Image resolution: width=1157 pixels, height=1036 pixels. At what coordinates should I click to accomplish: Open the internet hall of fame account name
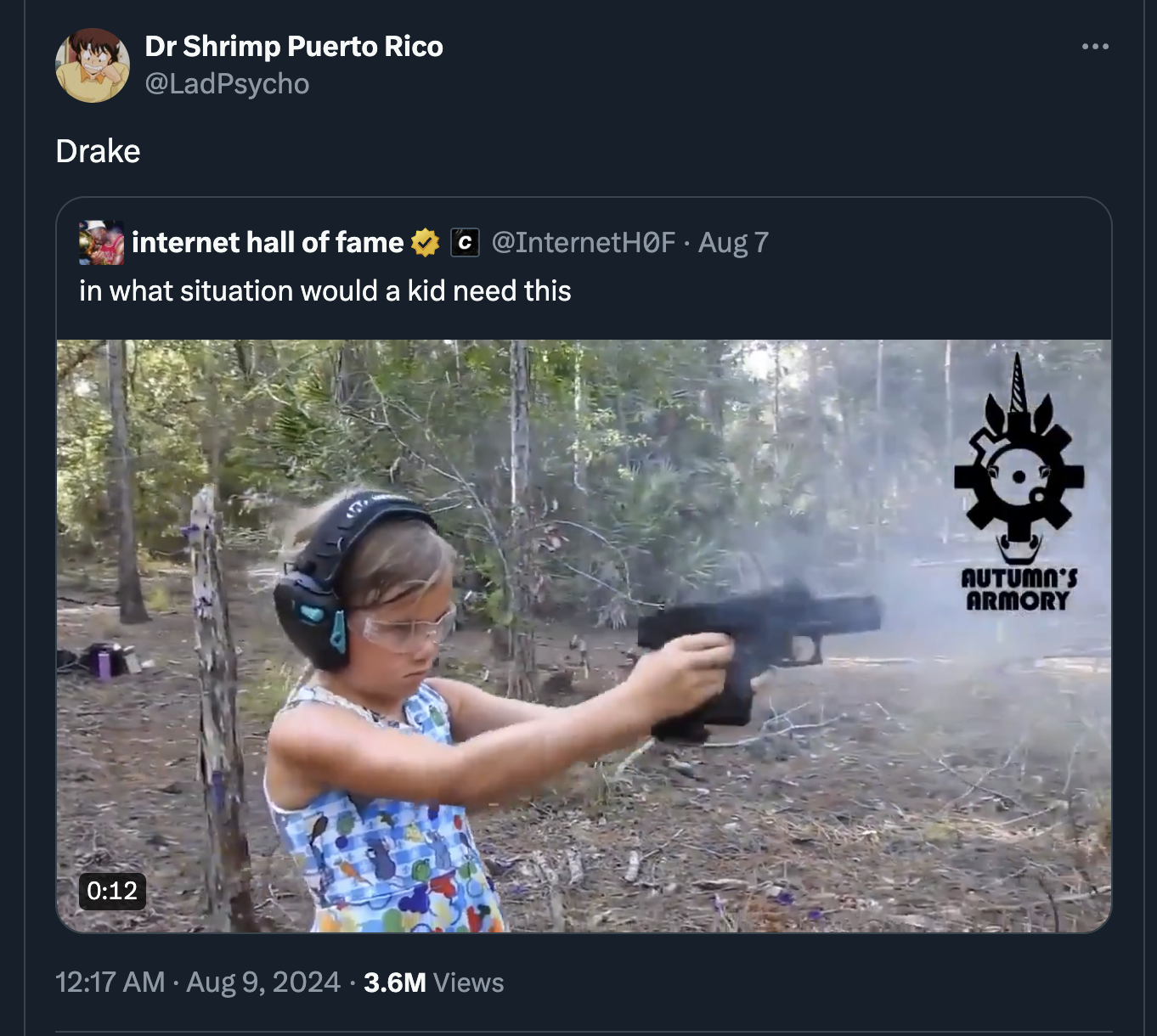268,243
